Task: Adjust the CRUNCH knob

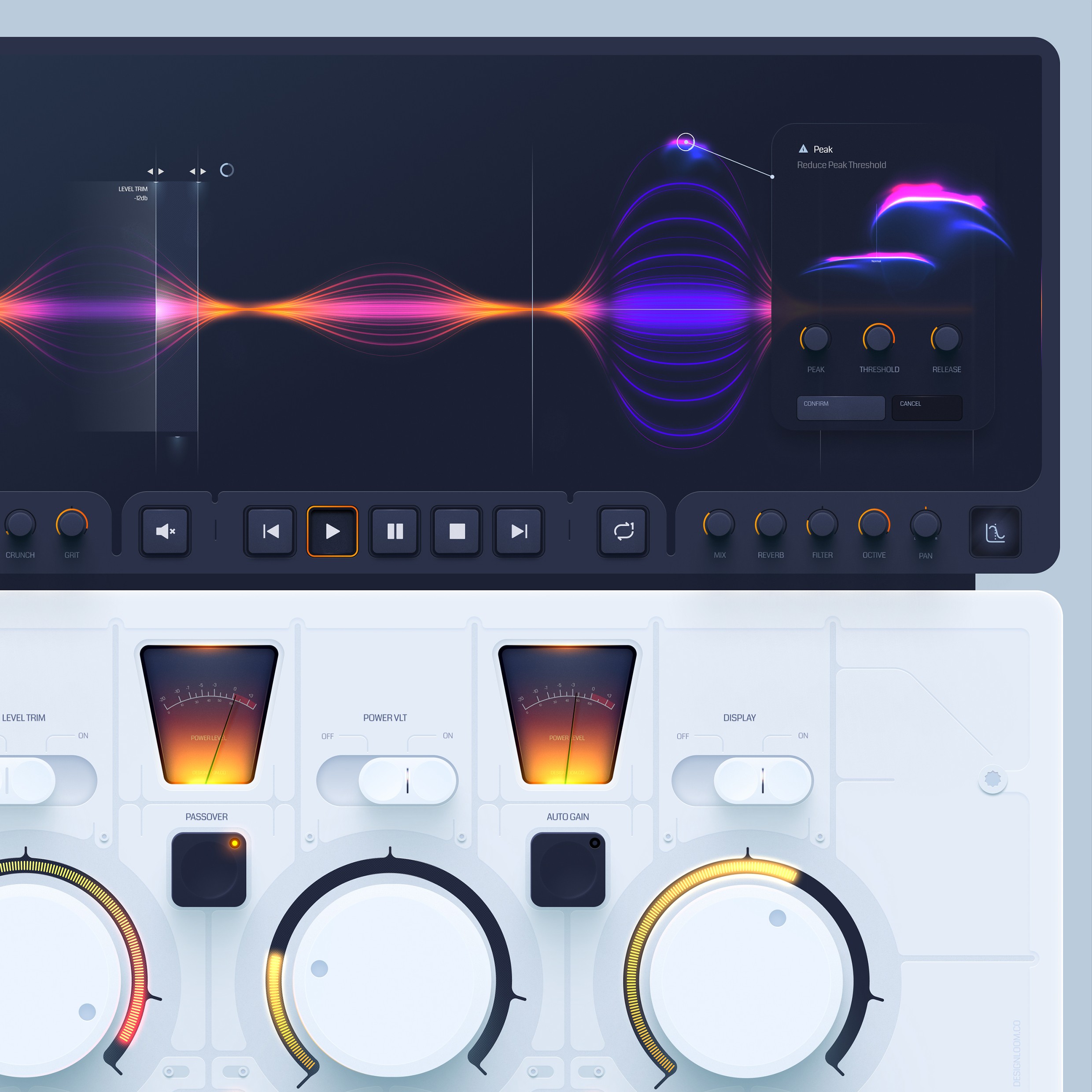Action: coord(20,524)
